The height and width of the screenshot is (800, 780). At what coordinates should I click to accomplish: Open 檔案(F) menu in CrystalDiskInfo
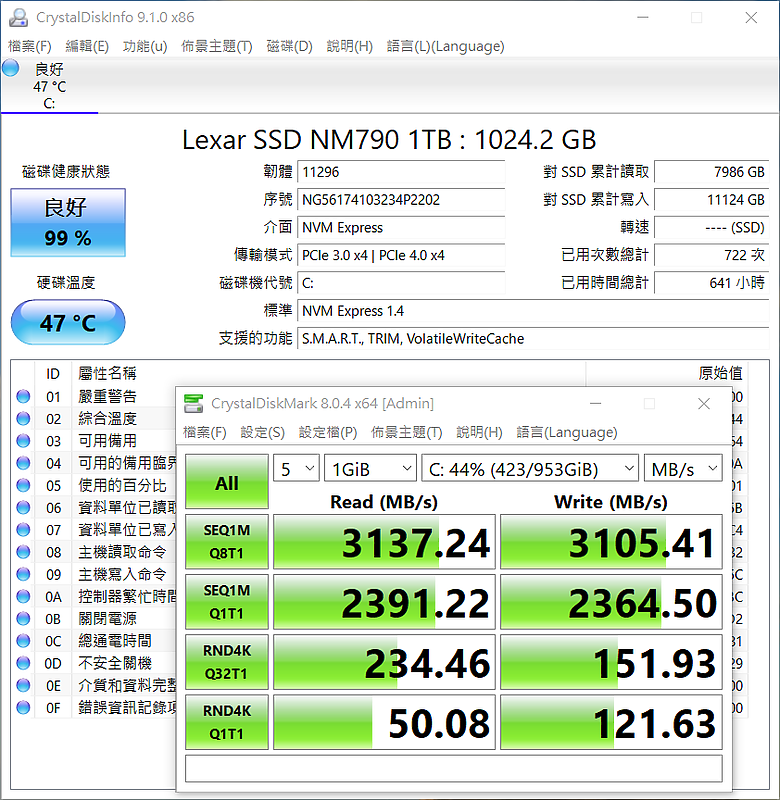30,46
